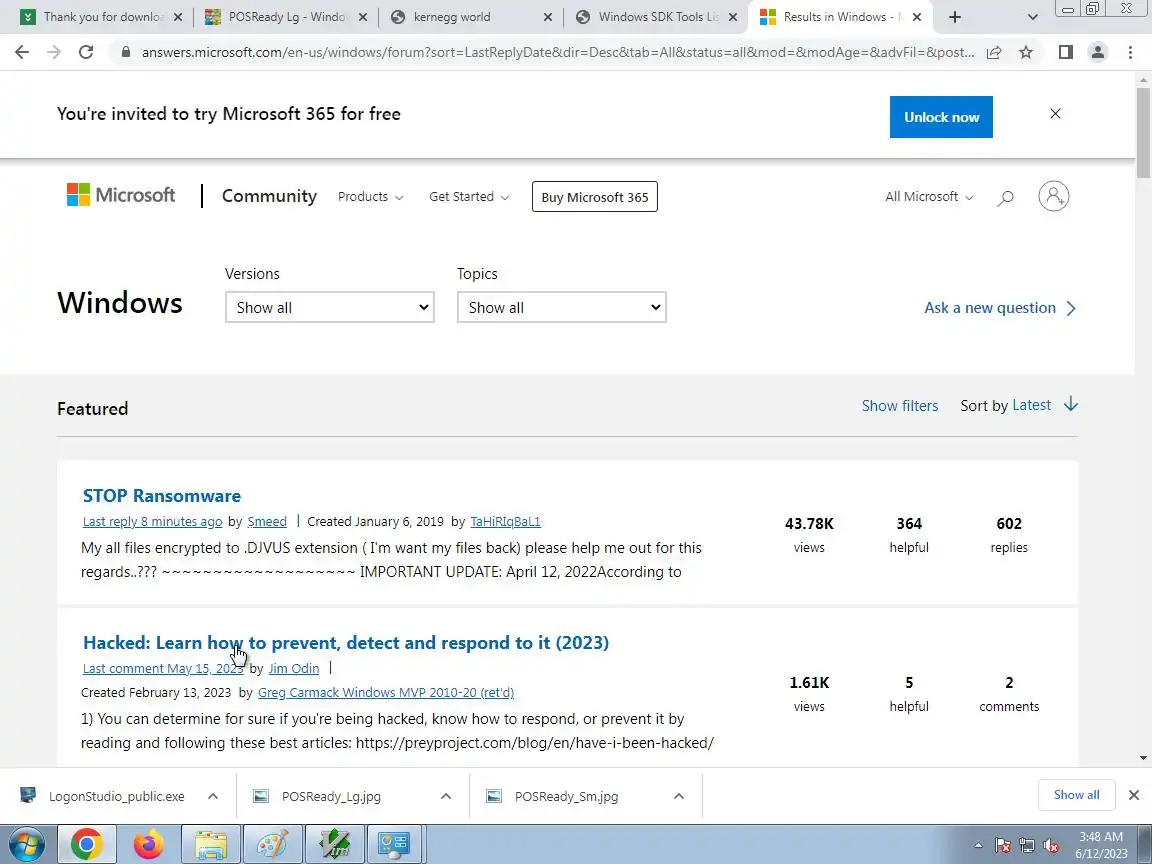Click the muted volume tray icon
Image resolution: width=1152 pixels, height=864 pixels.
tap(1051, 846)
